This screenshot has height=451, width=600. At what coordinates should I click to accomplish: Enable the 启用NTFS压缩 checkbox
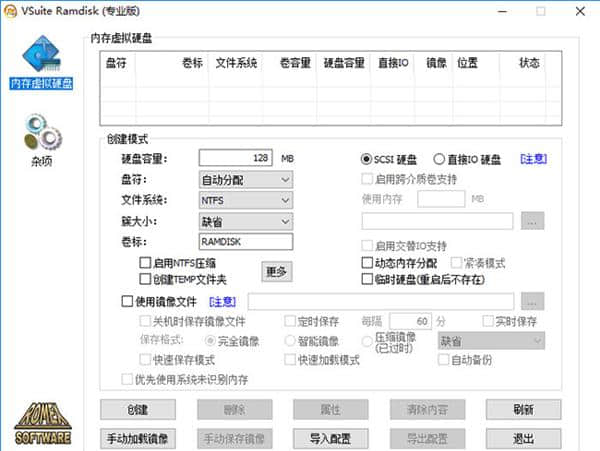click(145, 262)
